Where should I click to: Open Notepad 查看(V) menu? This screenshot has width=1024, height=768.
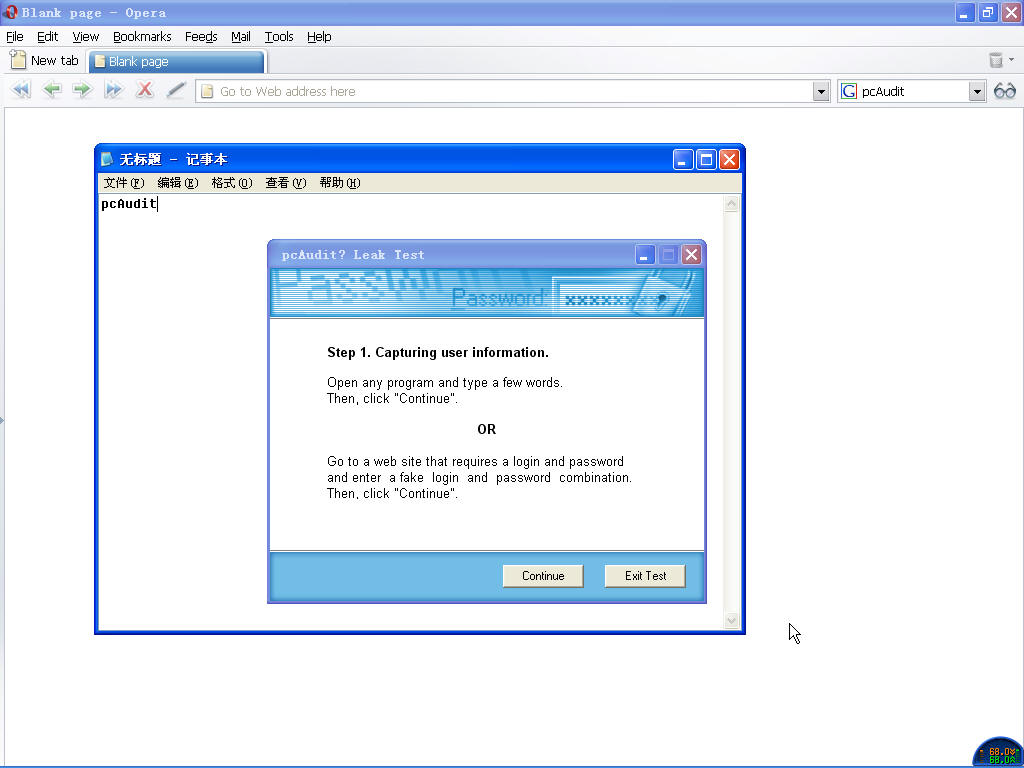(285, 183)
